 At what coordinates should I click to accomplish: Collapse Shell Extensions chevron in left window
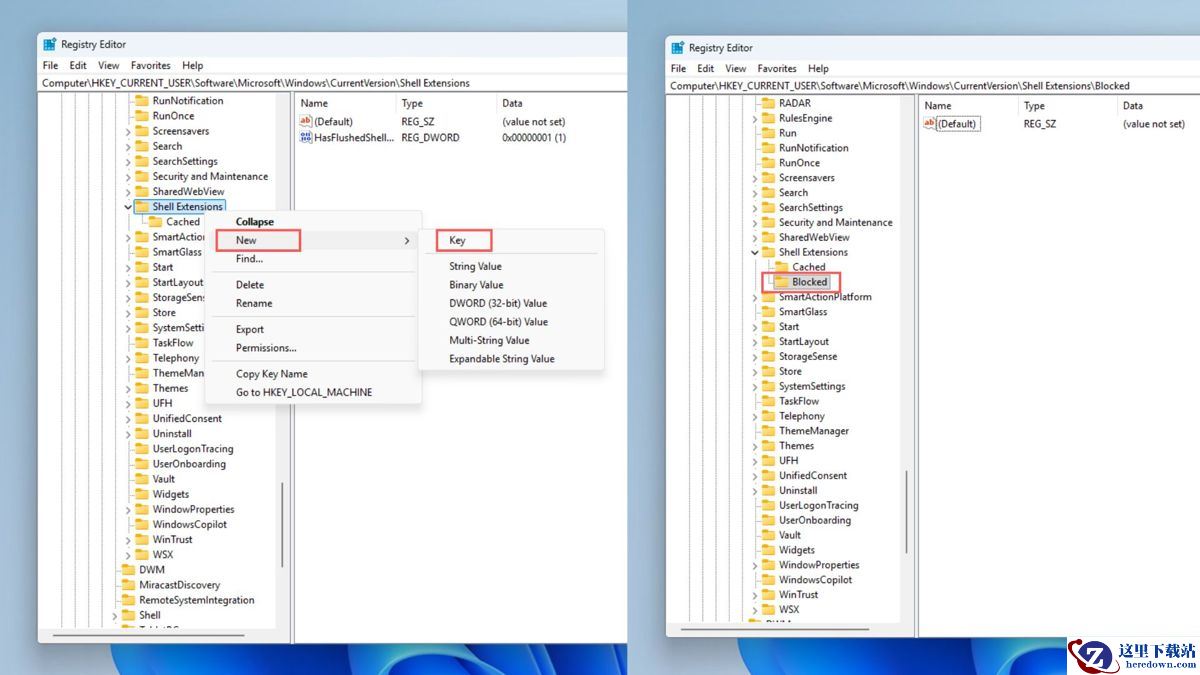tap(128, 207)
